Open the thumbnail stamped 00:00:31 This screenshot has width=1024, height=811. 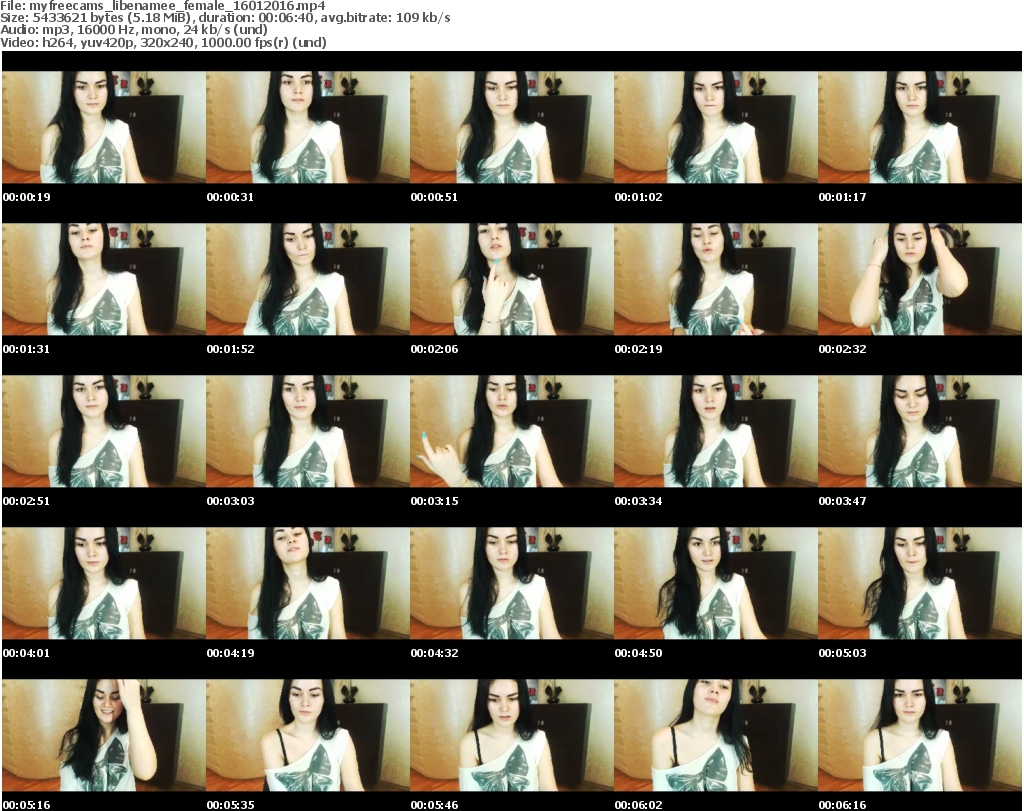[x=308, y=127]
